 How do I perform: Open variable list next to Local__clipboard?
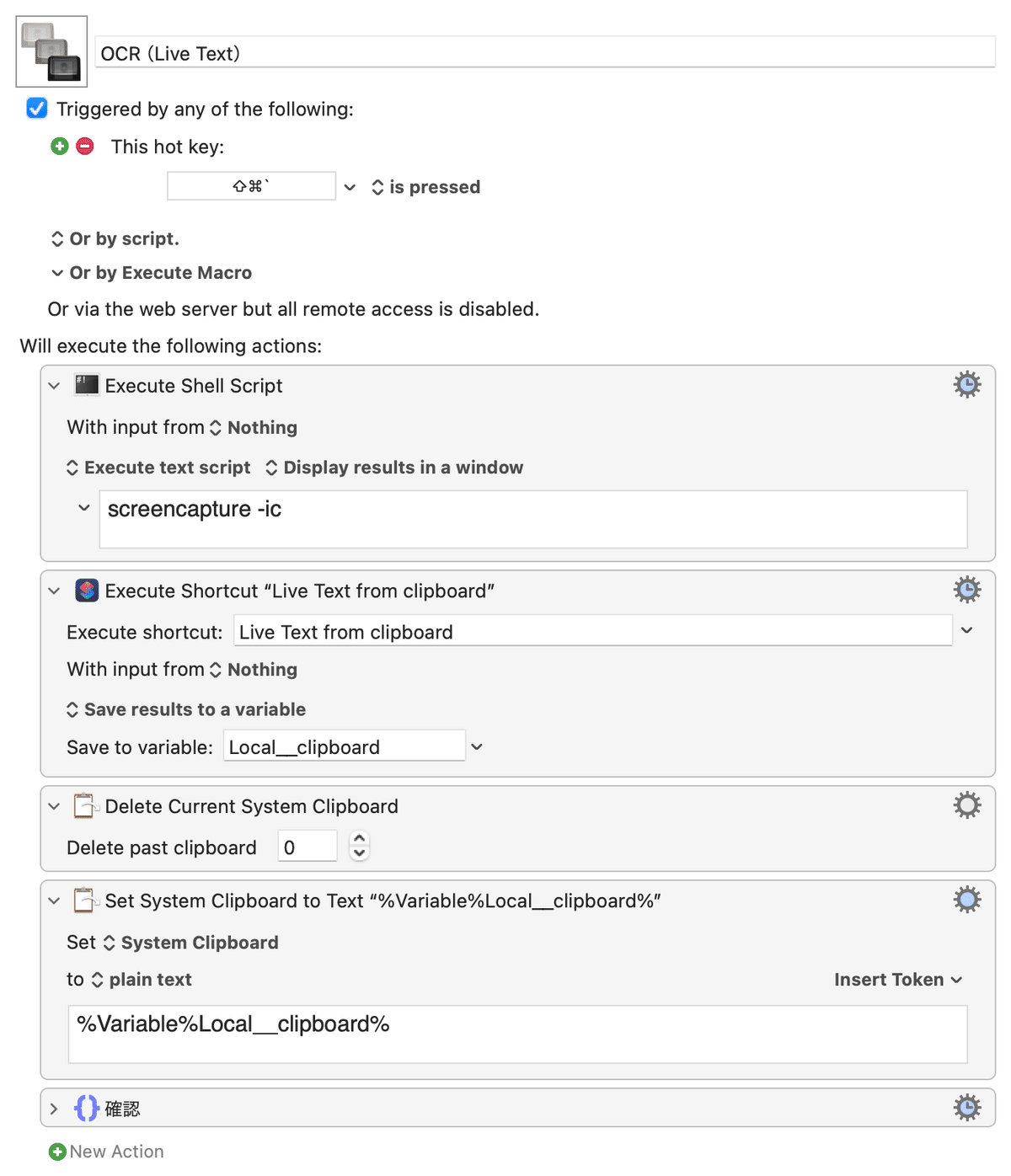click(x=477, y=747)
